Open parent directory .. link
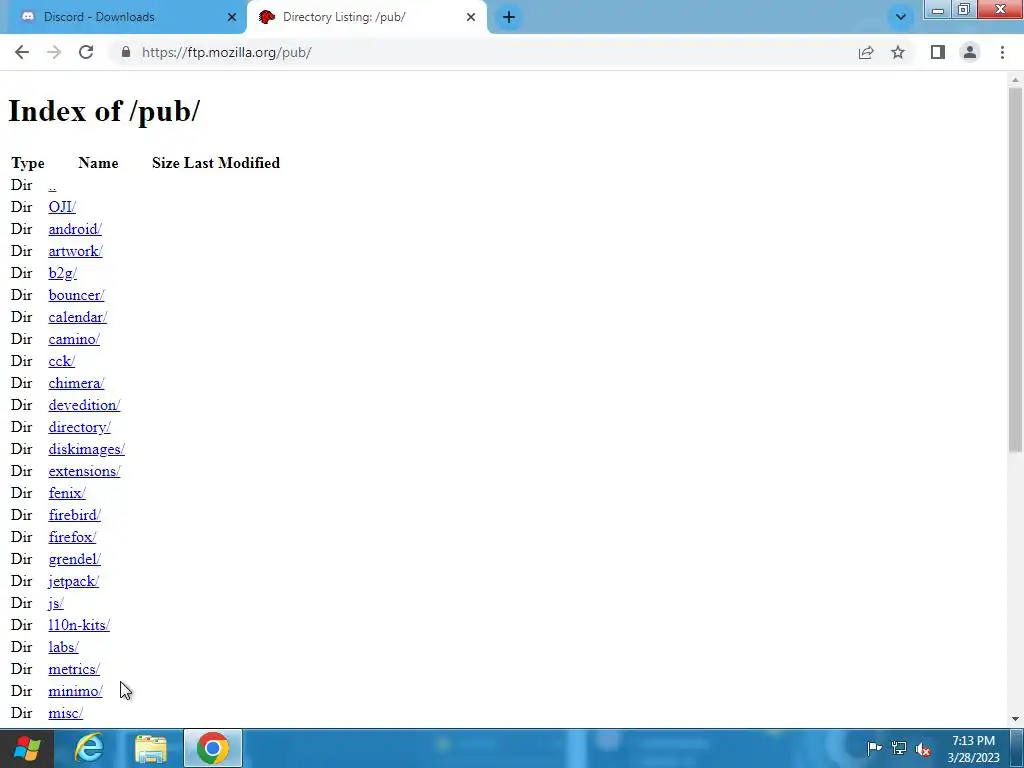This screenshot has height=768, width=1024. tap(52, 185)
